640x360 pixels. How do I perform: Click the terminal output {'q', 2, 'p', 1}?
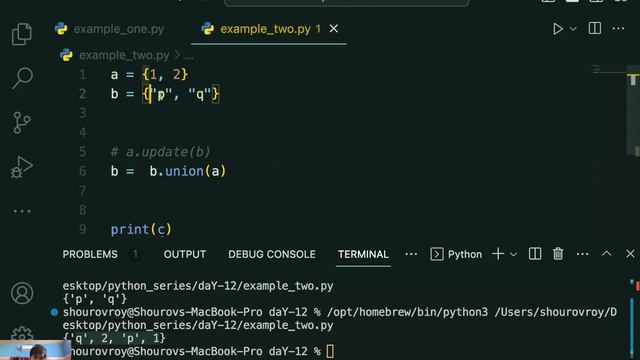[114, 338]
